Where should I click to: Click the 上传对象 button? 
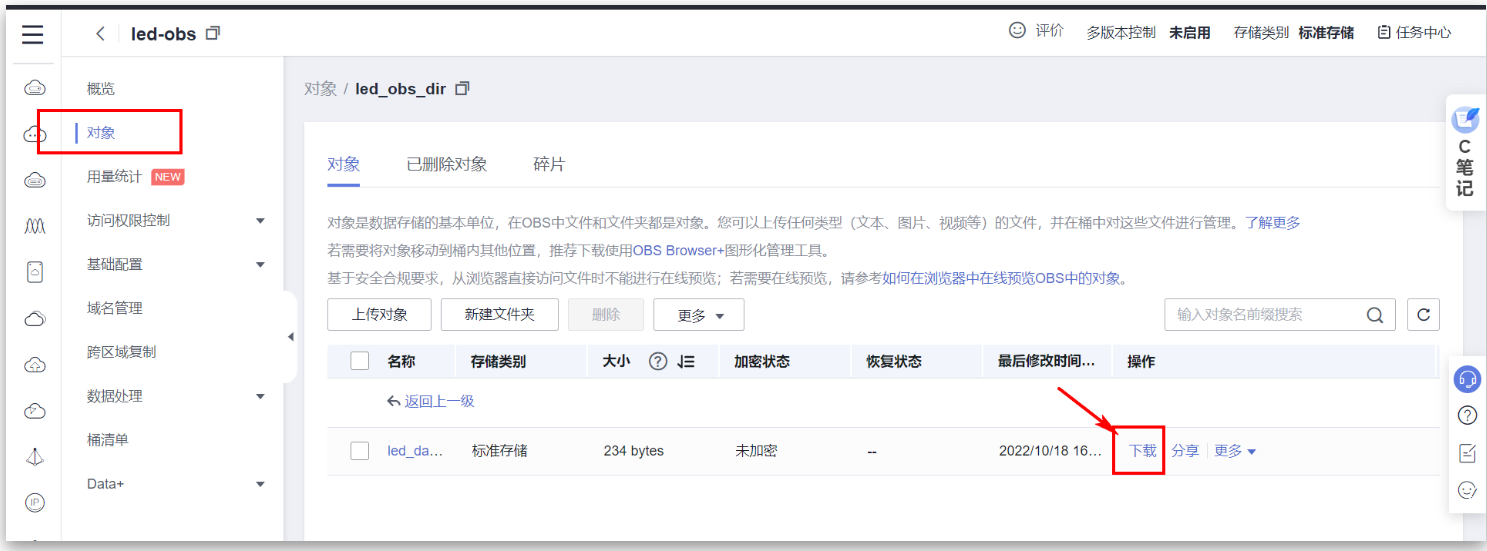click(x=379, y=314)
